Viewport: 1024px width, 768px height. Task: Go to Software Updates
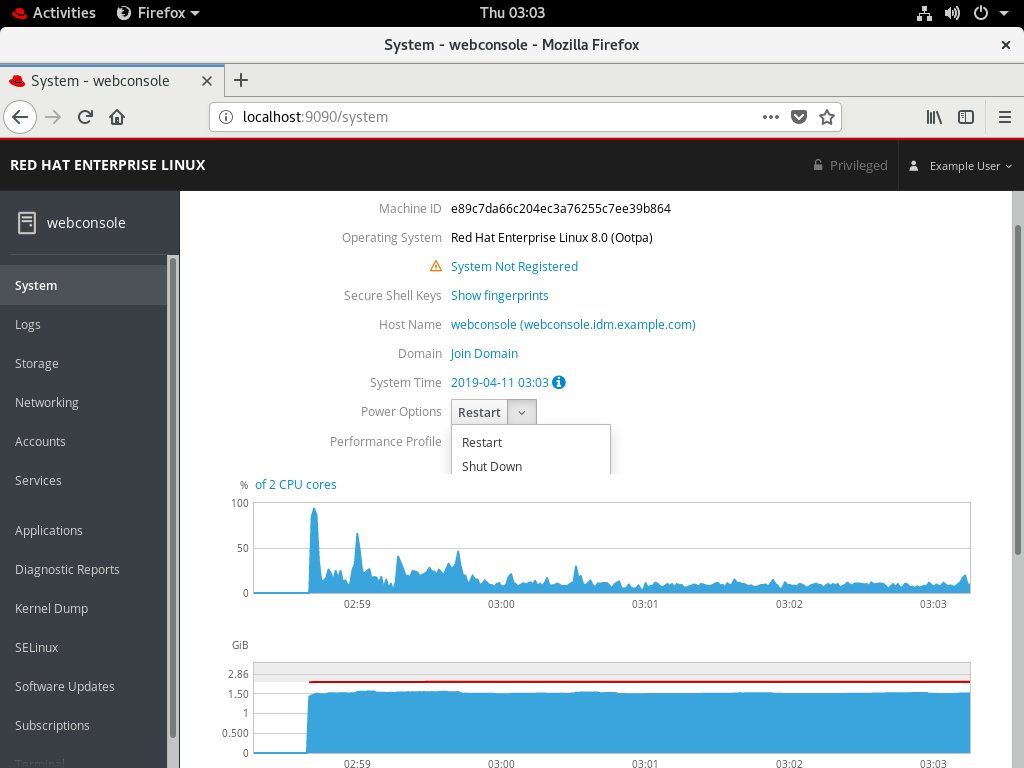pos(84,686)
